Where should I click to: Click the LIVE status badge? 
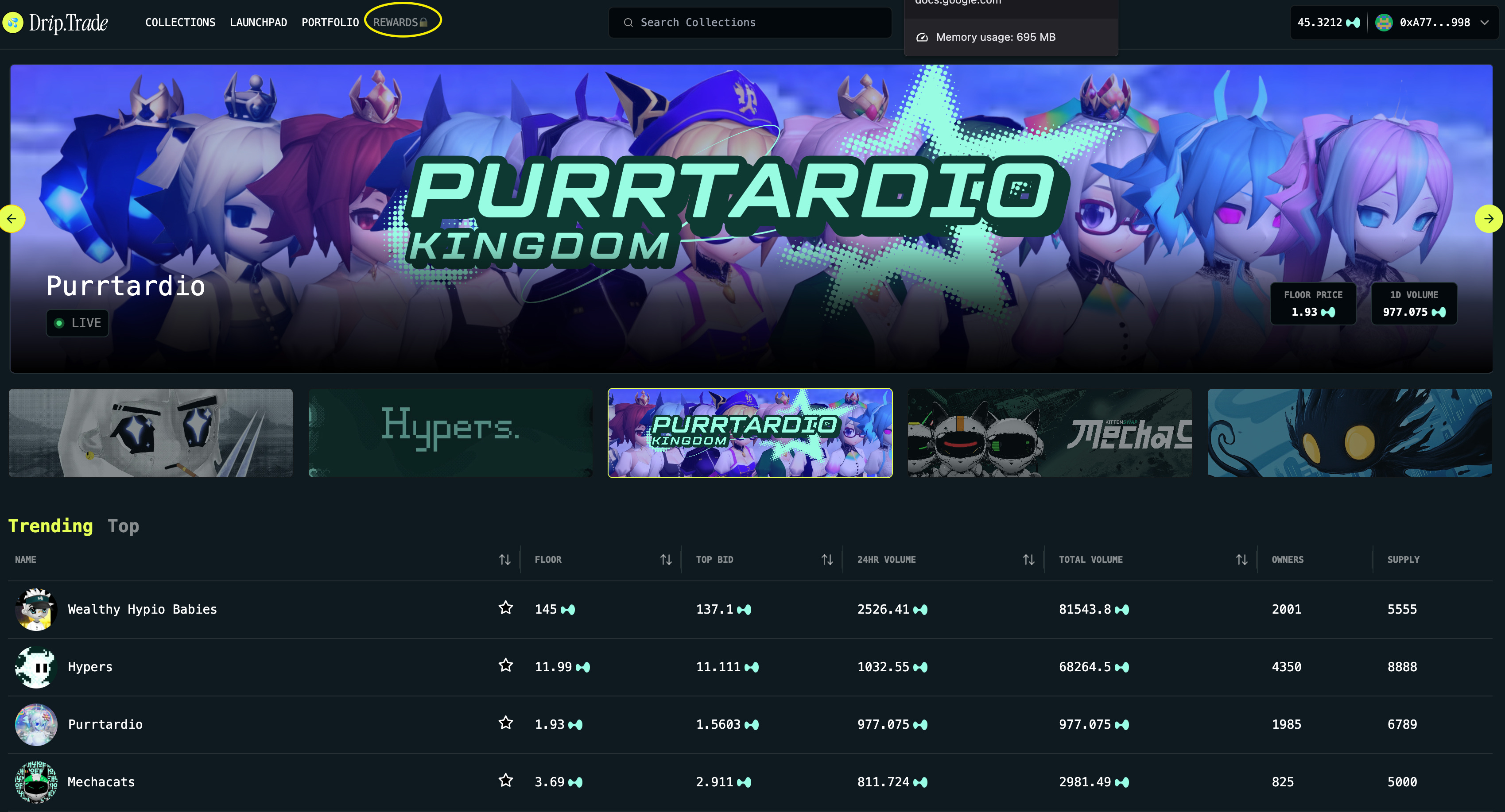tap(77, 323)
